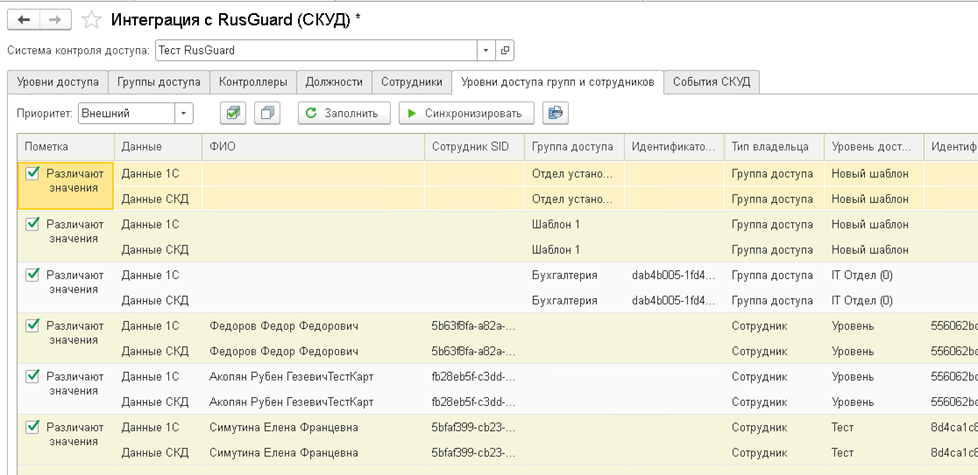978x475 pixels.
Task: Switch to the Группы доступа tab
Action: 158,82
